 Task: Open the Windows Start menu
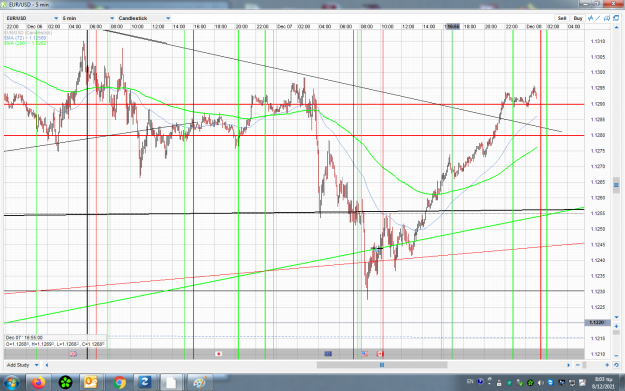pyautogui.click(x=11, y=383)
